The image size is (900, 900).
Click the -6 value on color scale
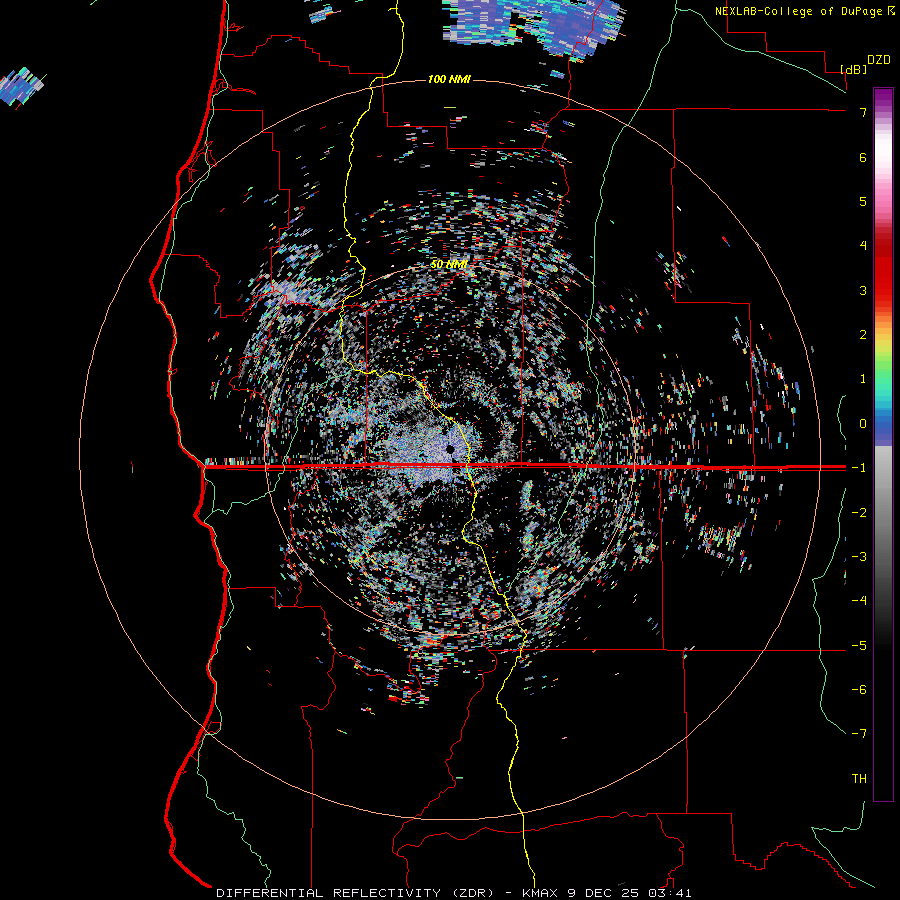click(859, 690)
